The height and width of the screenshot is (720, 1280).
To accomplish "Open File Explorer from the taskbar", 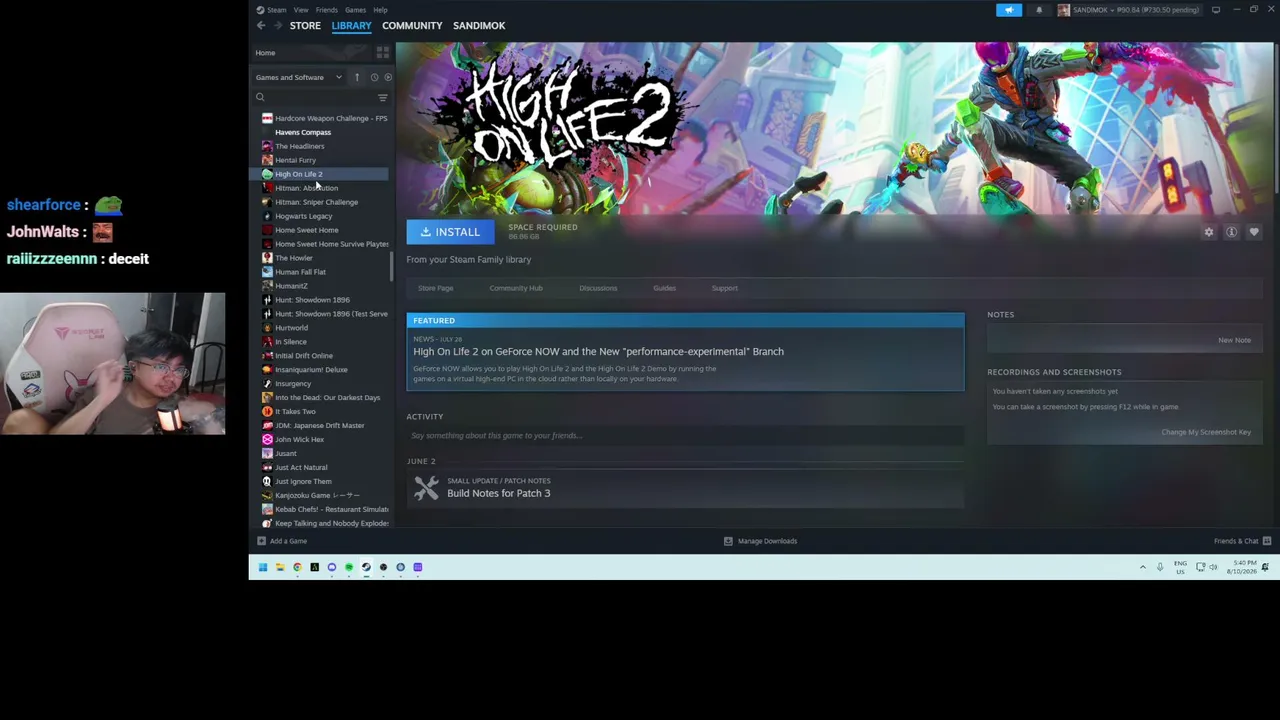I will point(280,567).
